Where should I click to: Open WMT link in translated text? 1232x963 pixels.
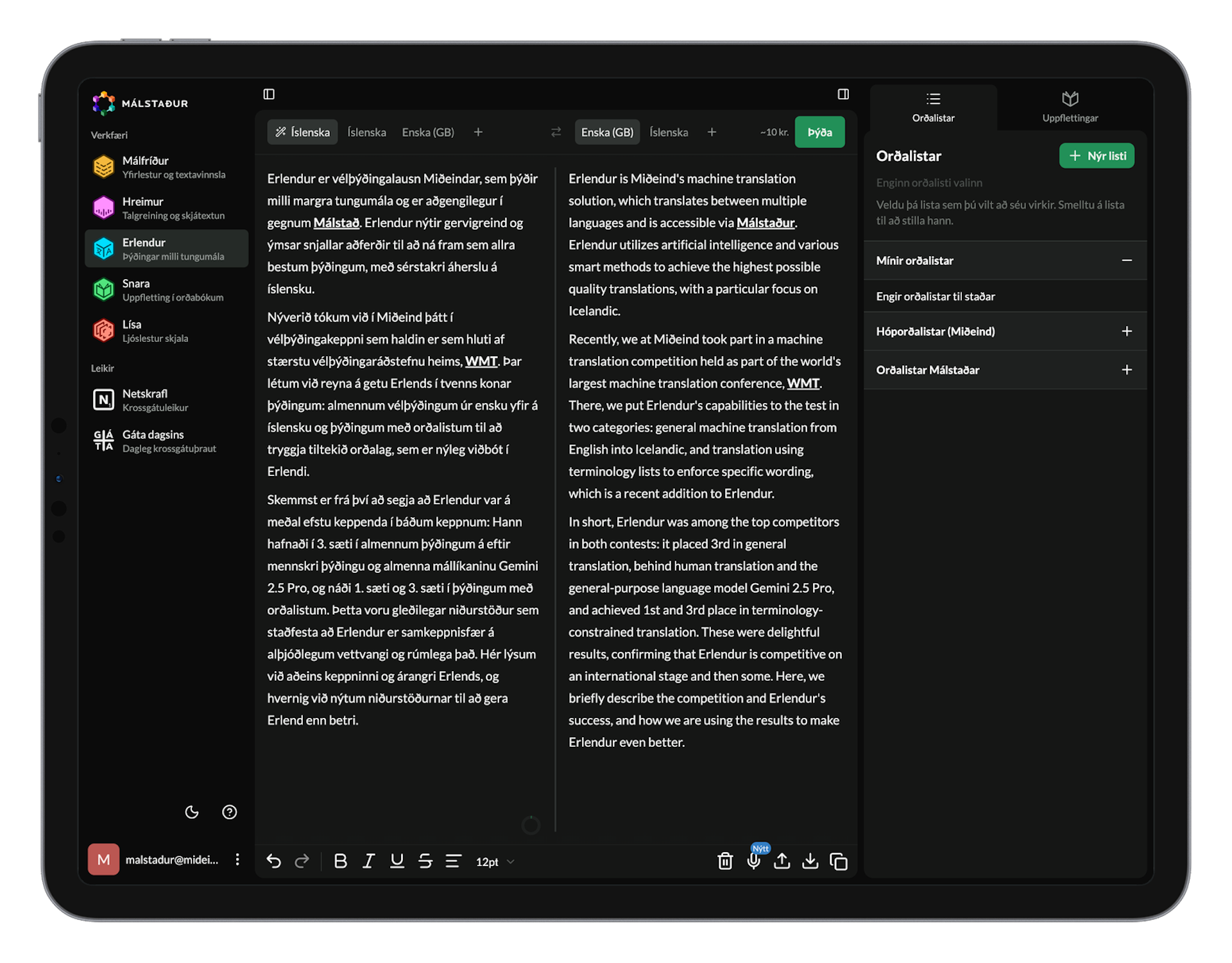(x=803, y=383)
